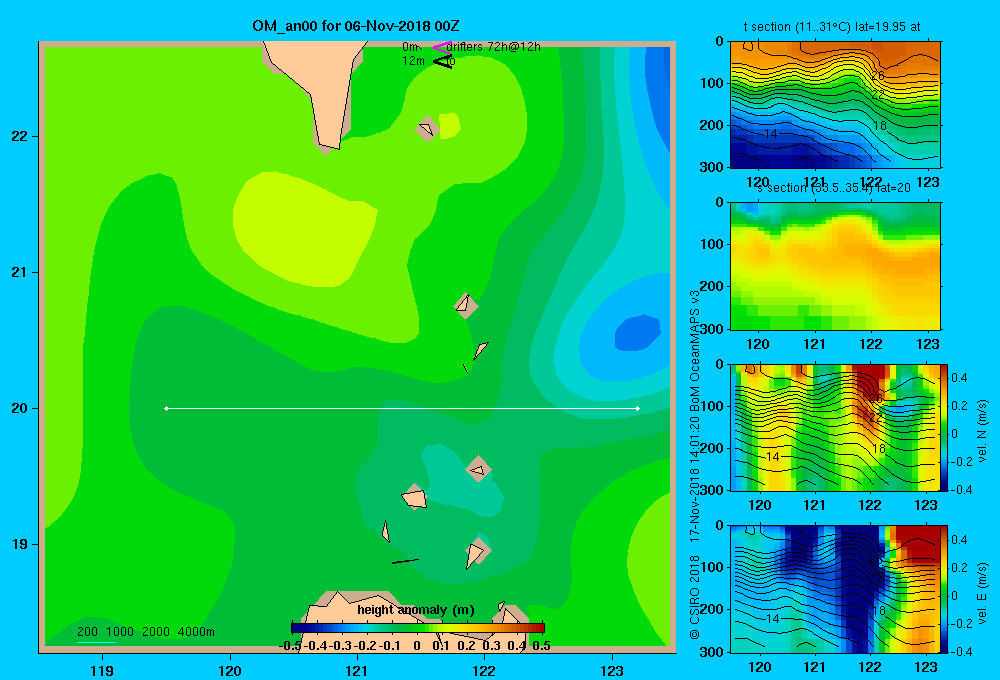The height and width of the screenshot is (680, 1000).
Task: Click the '200 1000 2000 4000m' depth legend
Action: 145,632
